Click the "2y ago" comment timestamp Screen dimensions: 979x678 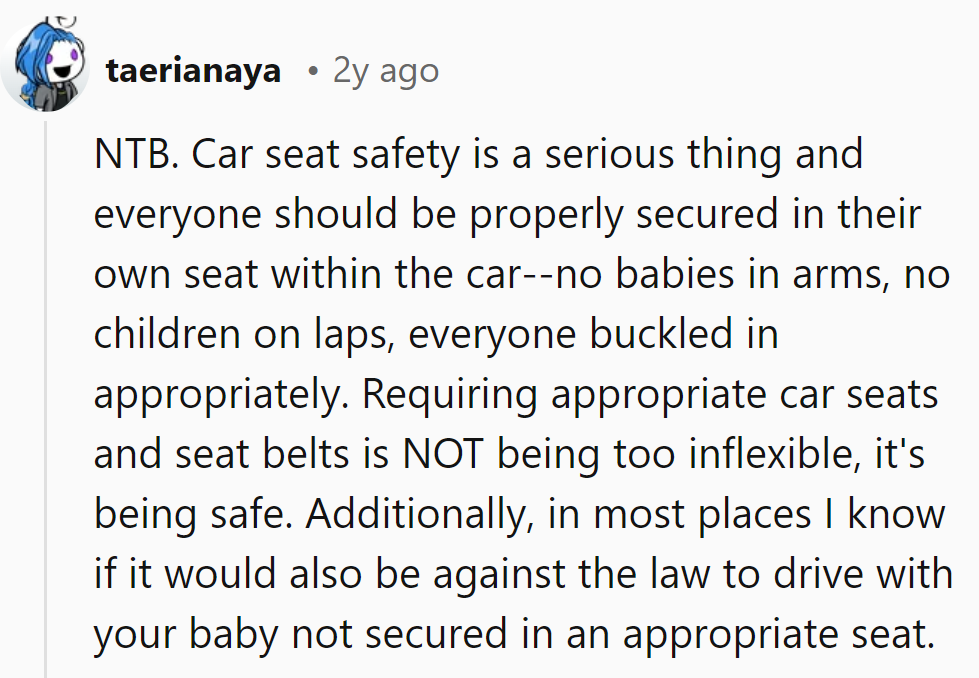(385, 72)
